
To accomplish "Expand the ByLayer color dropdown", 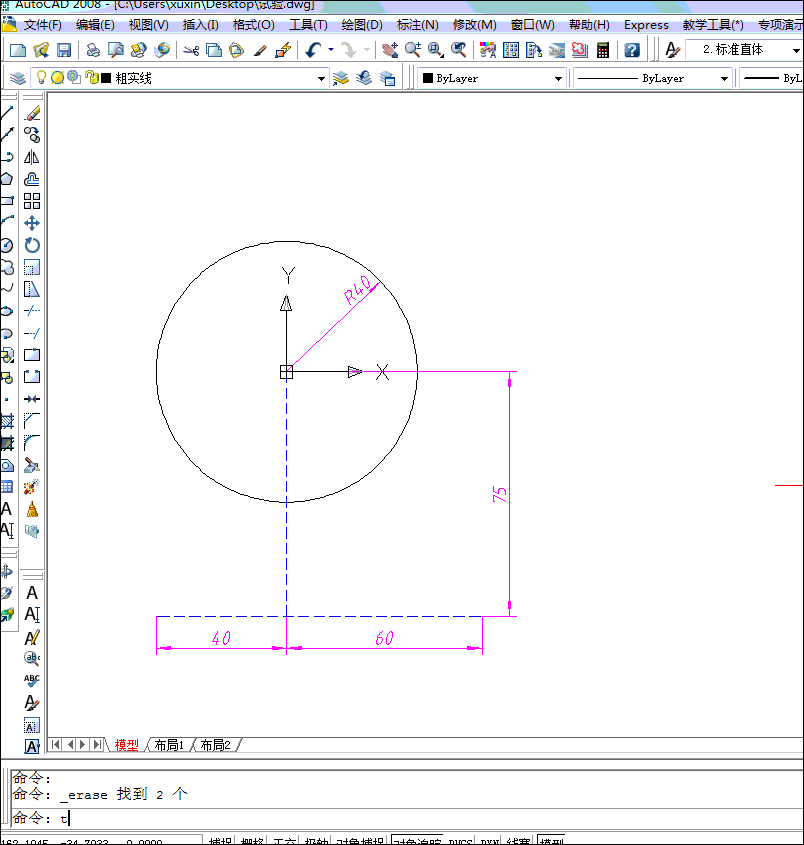I will tap(558, 79).
